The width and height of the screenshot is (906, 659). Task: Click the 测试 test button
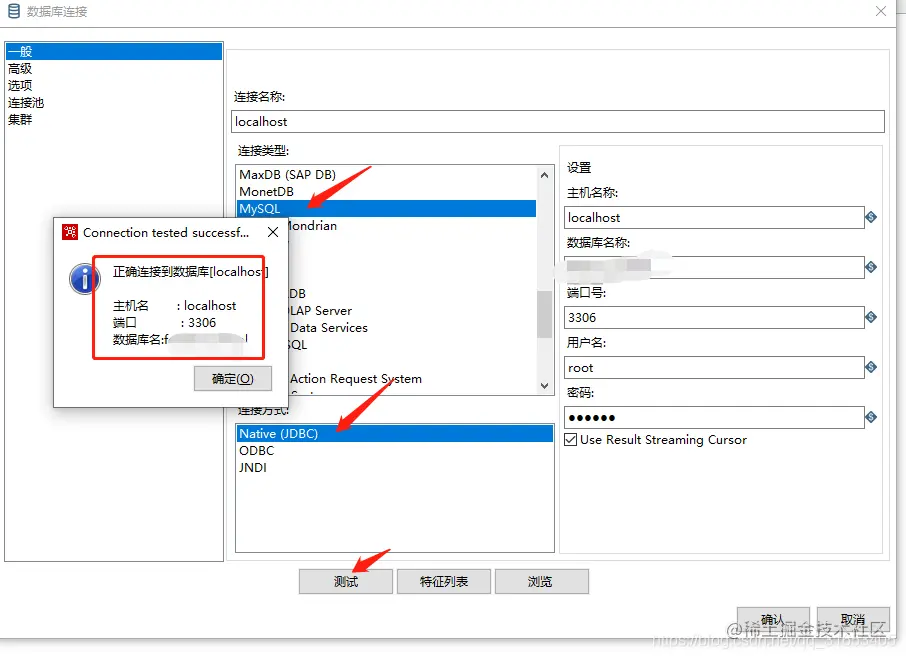point(346,582)
